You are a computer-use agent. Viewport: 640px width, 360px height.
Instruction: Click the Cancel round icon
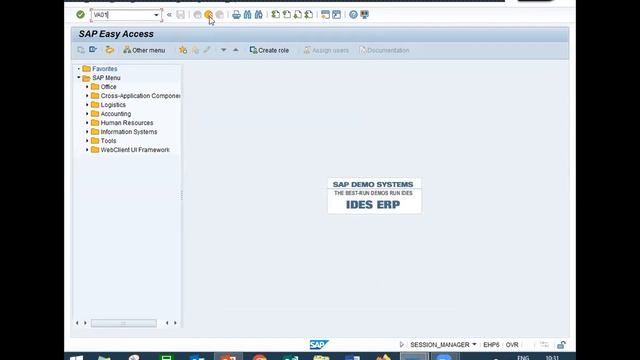pos(220,15)
